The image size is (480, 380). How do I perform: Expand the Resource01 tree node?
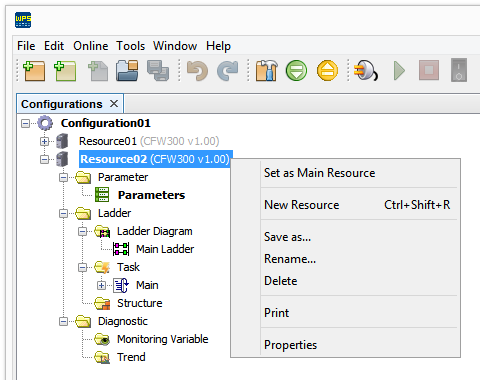(44, 141)
